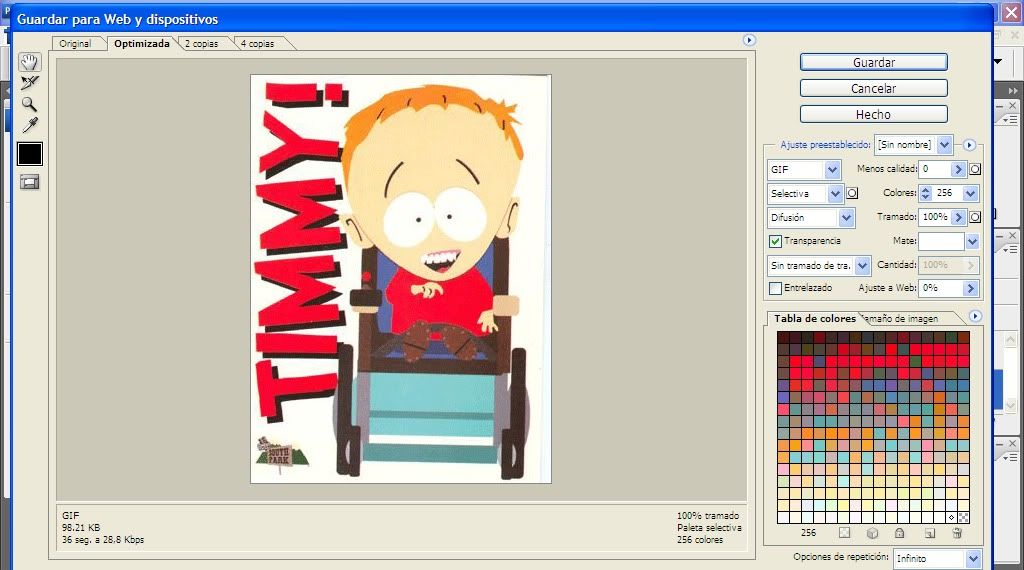1024x570 pixels.
Task: Lock selected color padlock icon
Action: coord(899,533)
